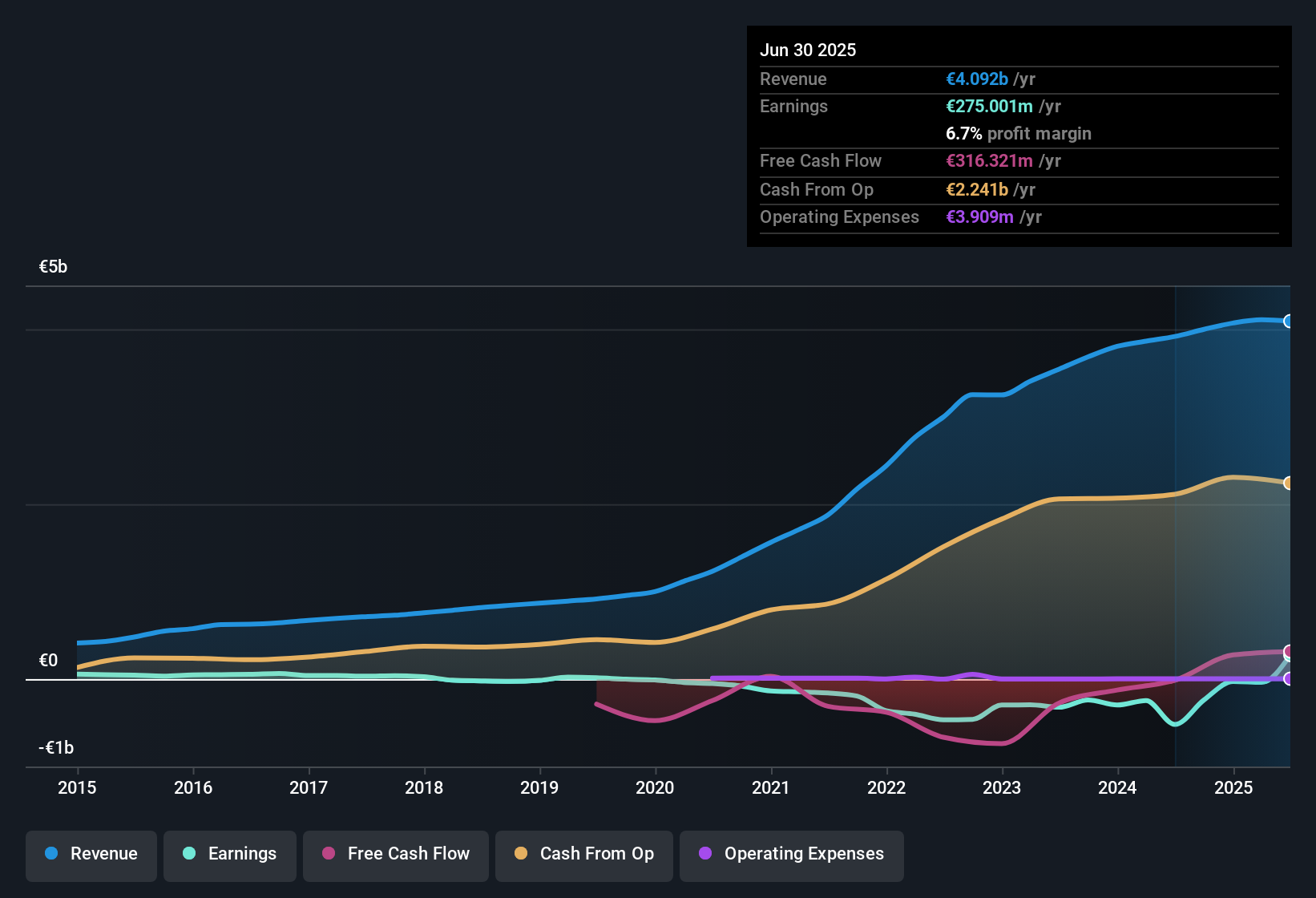The image size is (1316, 898).
Task: Select the Cash From Op endpoint marker
Action: 1289,483
